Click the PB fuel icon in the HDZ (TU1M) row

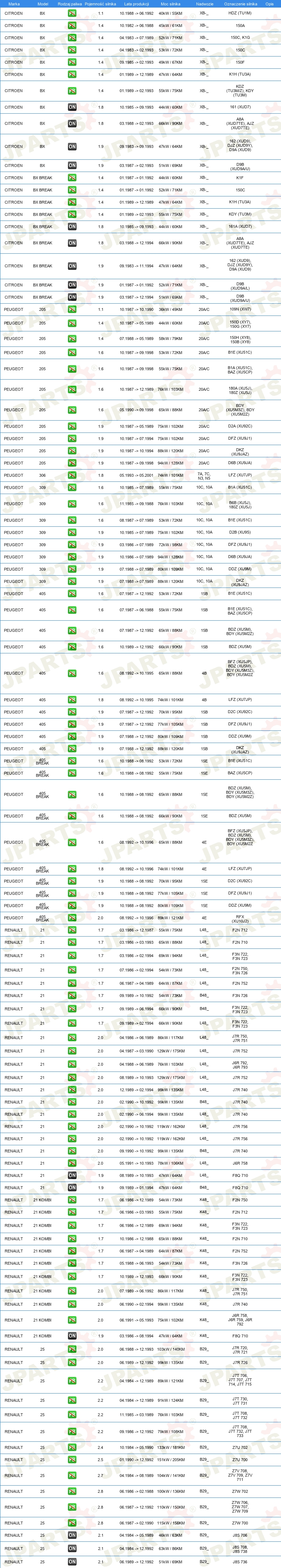pyautogui.click(x=72, y=13)
